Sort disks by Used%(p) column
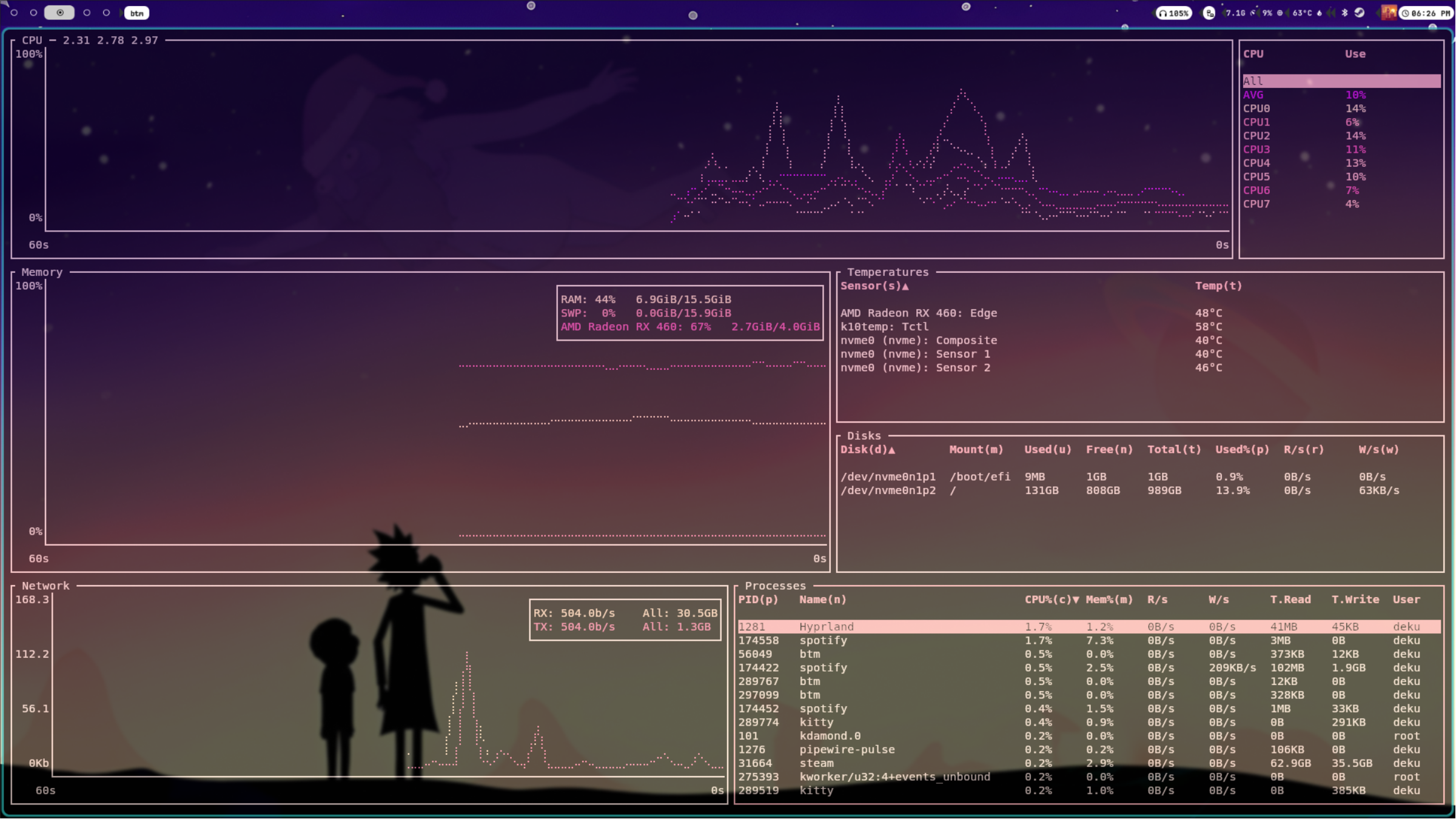This screenshot has width=1456, height=819. (x=1242, y=450)
